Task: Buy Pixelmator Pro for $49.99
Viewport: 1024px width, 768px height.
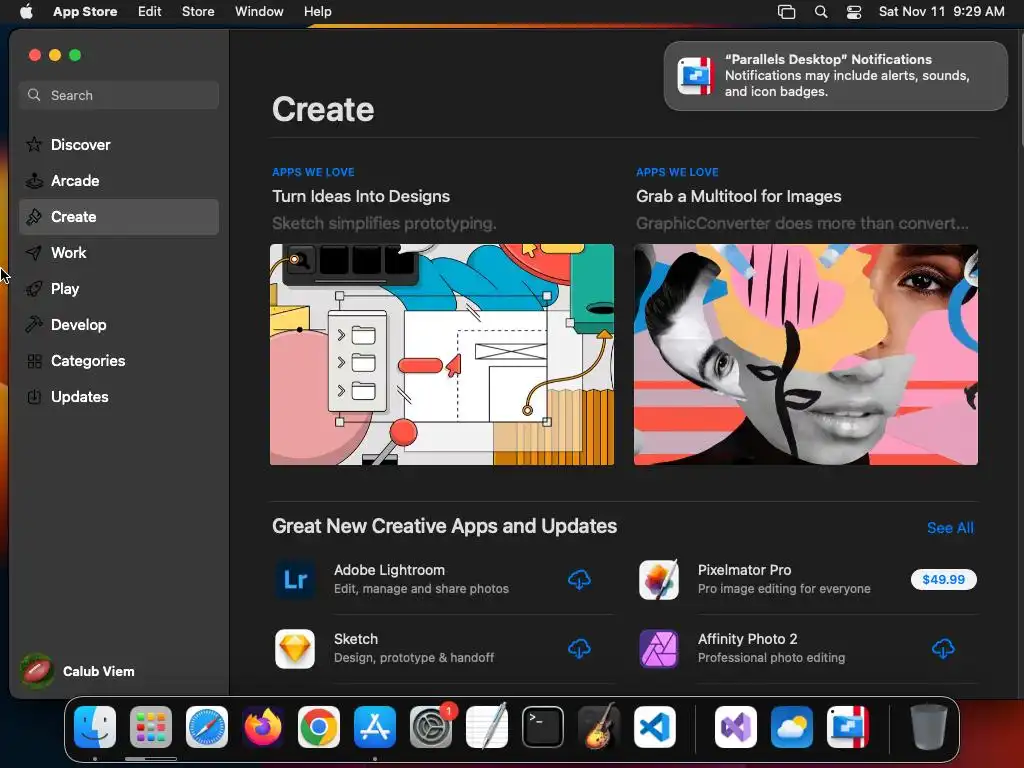Action: (x=943, y=579)
